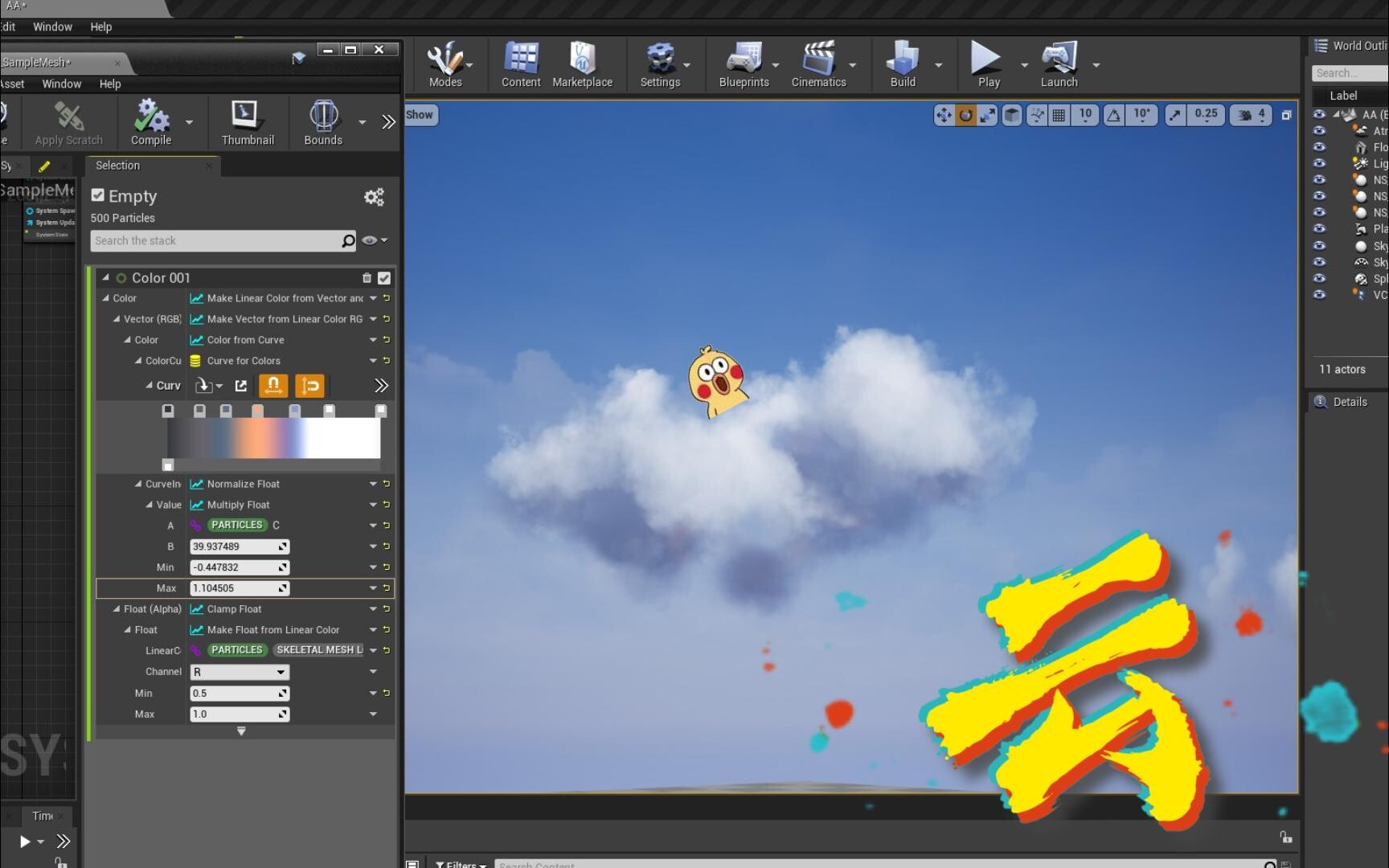This screenshot has width=1389, height=868.
Task: Collapse the AA actor tree in World Outliner
Action: (x=1336, y=114)
